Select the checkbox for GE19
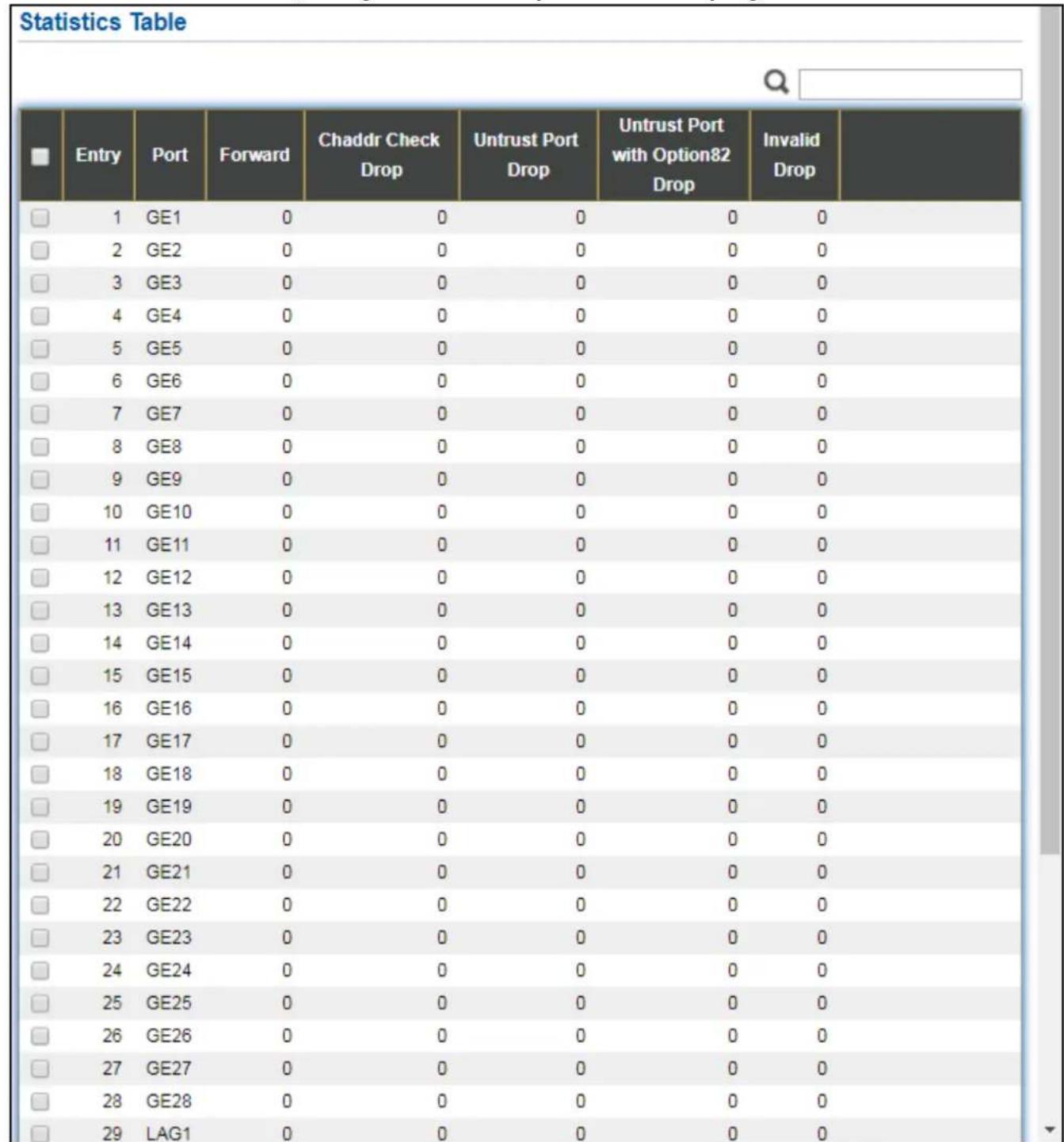This screenshot has width=1064, height=1142. tap(40, 807)
